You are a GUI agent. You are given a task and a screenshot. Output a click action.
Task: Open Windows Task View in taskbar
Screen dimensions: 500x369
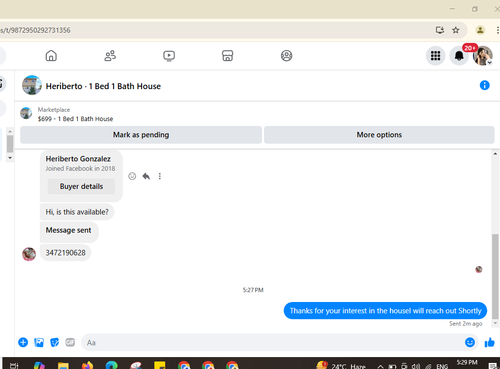pos(14,365)
